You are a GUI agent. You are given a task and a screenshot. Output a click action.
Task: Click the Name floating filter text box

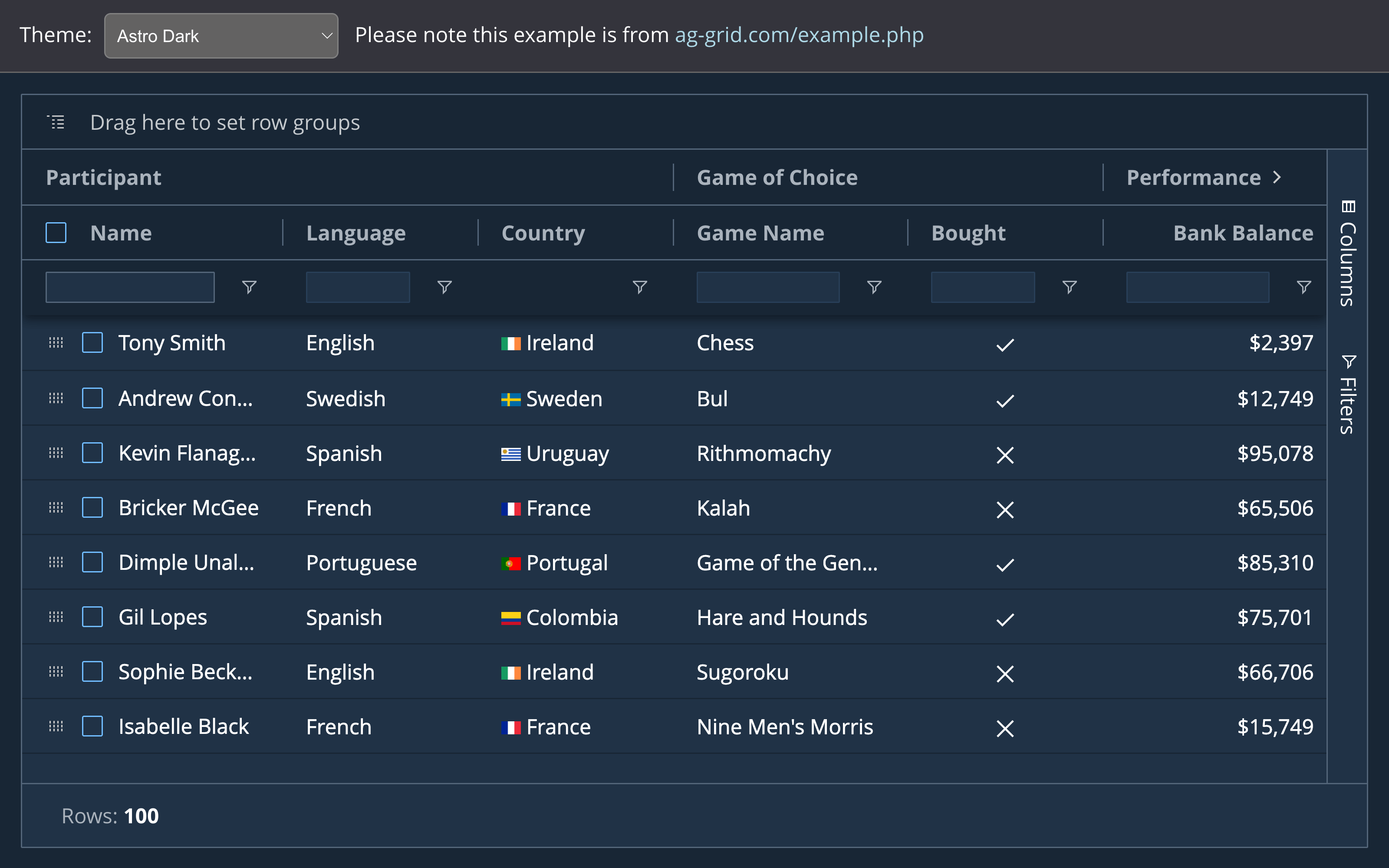(130, 287)
